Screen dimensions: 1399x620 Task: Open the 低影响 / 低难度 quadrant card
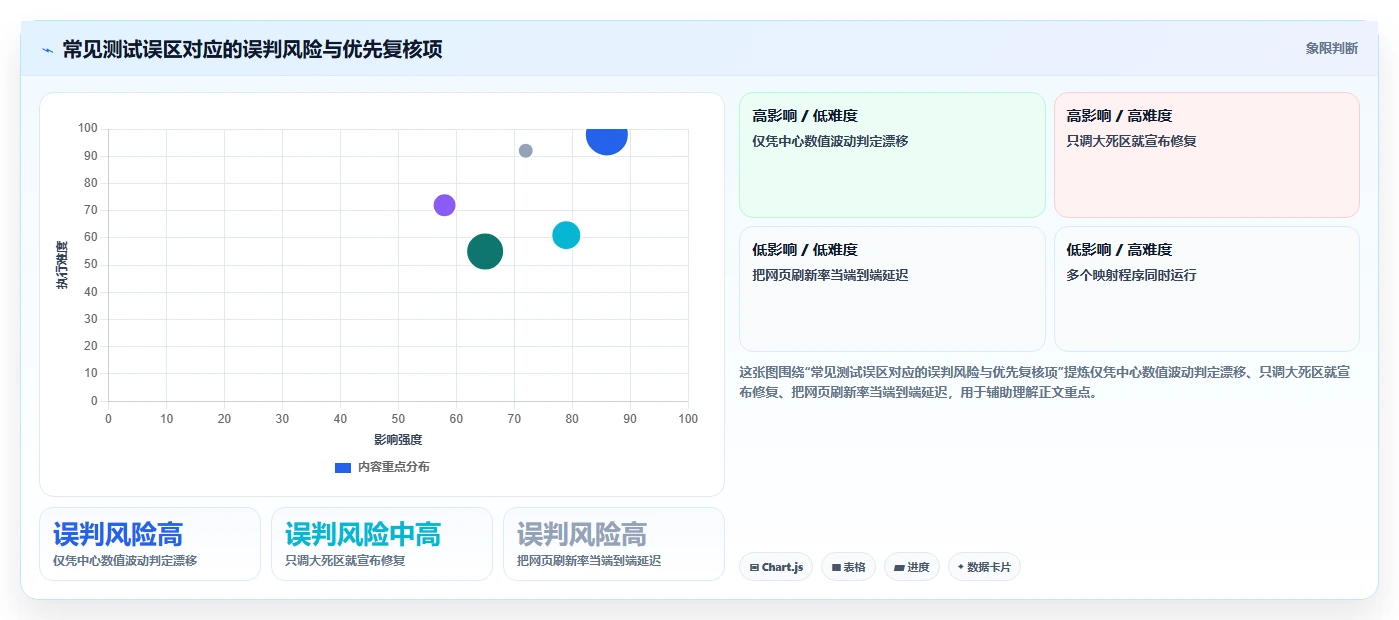(x=892, y=289)
